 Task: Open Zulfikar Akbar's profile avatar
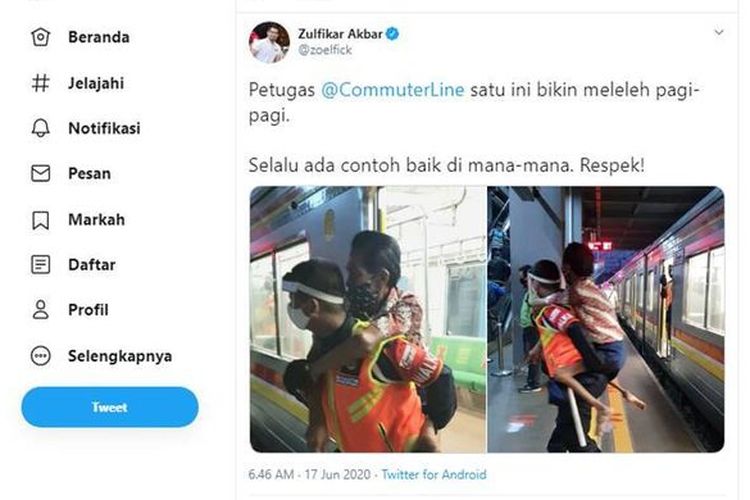pos(269,42)
